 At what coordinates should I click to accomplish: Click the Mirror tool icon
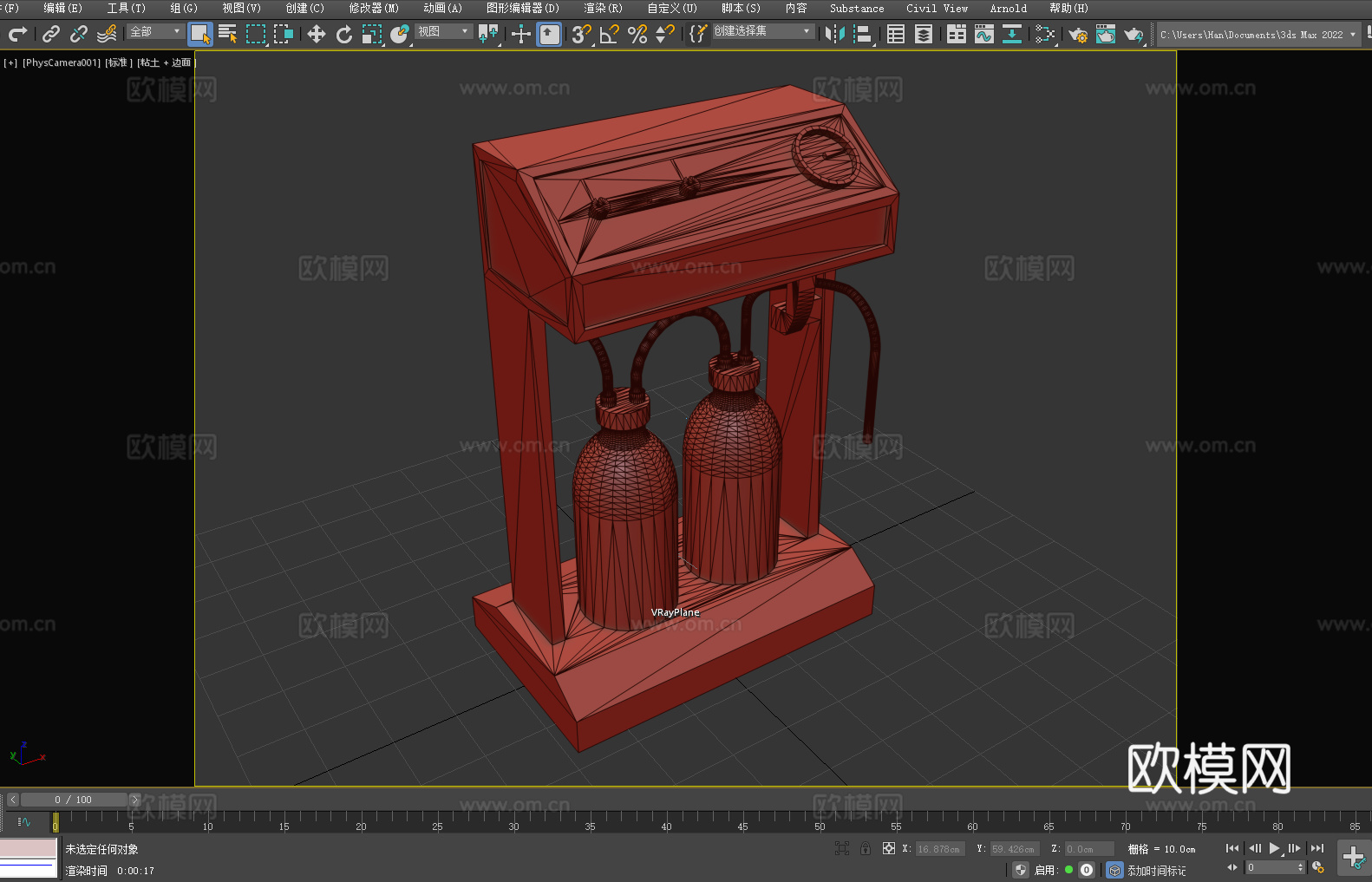[x=834, y=34]
